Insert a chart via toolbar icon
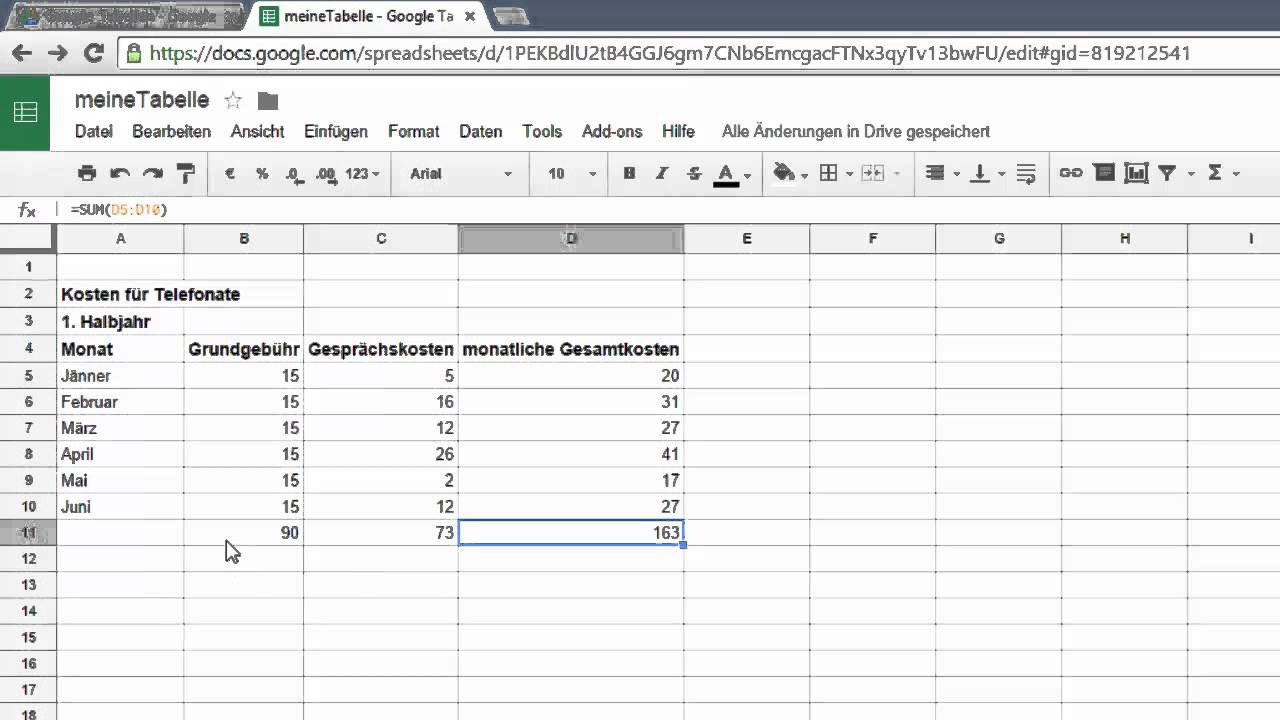 coord(1136,173)
